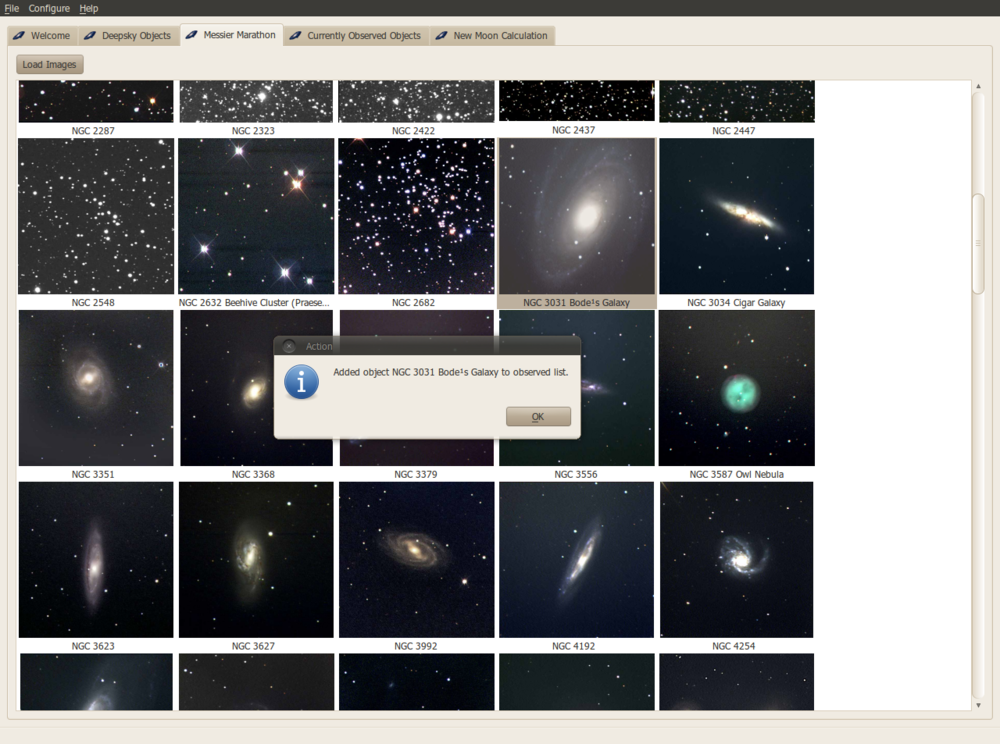The width and height of the screenshot is (1000, 744).
Task: Close the Action dialog with its X icon
Action: pos(289,347)
